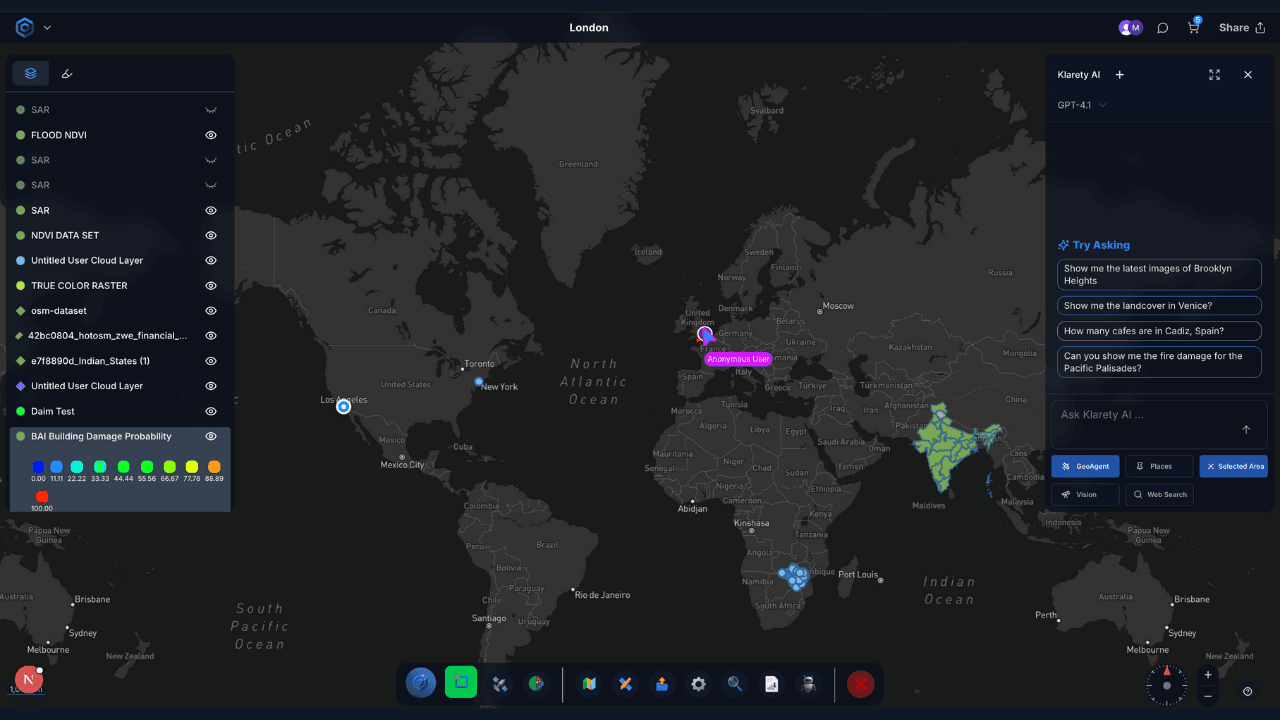Open the shopping cart
1280x720 pixels.
coord(1193,28)
